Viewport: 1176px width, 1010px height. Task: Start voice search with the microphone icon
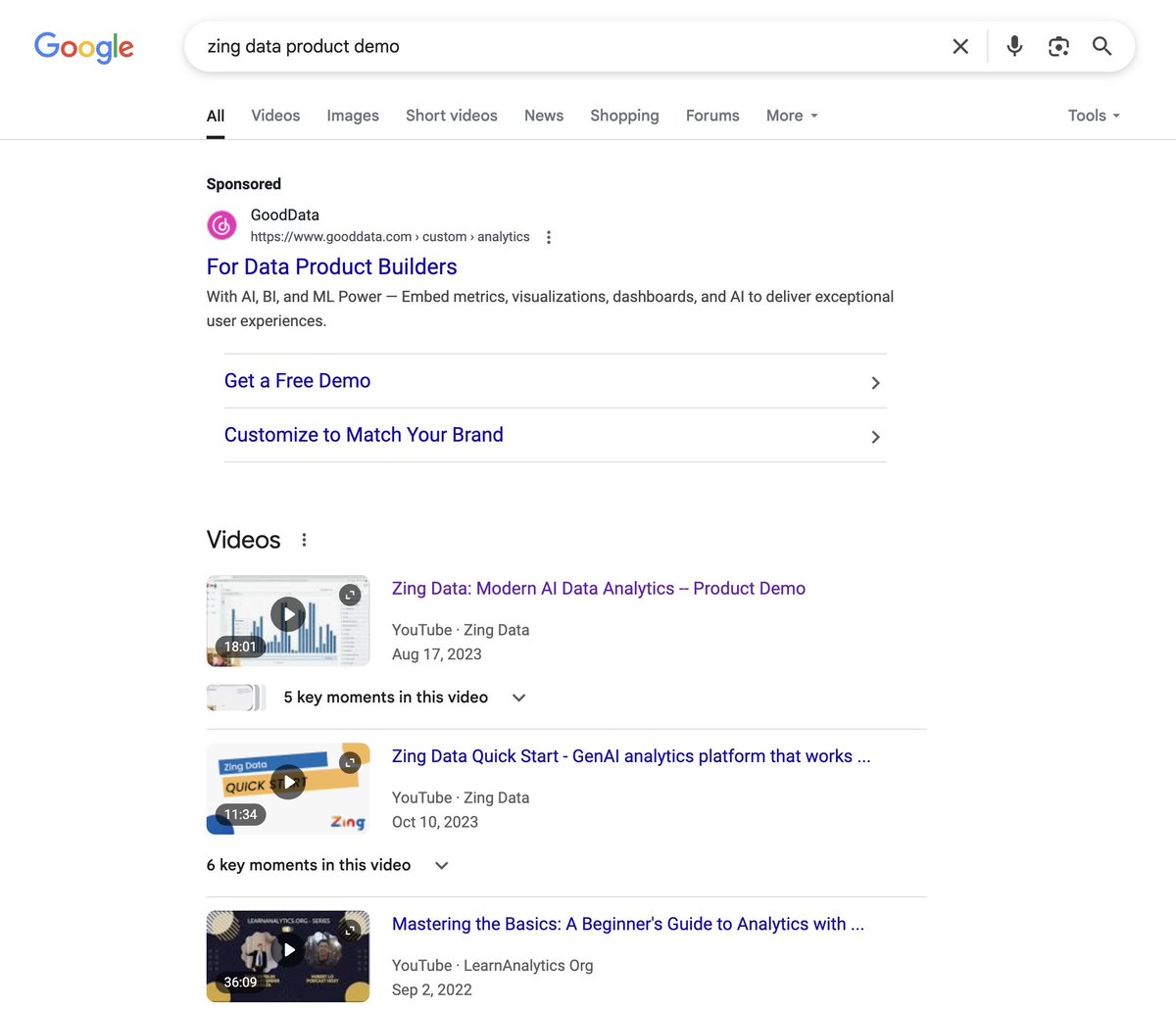click(1014, 46)
